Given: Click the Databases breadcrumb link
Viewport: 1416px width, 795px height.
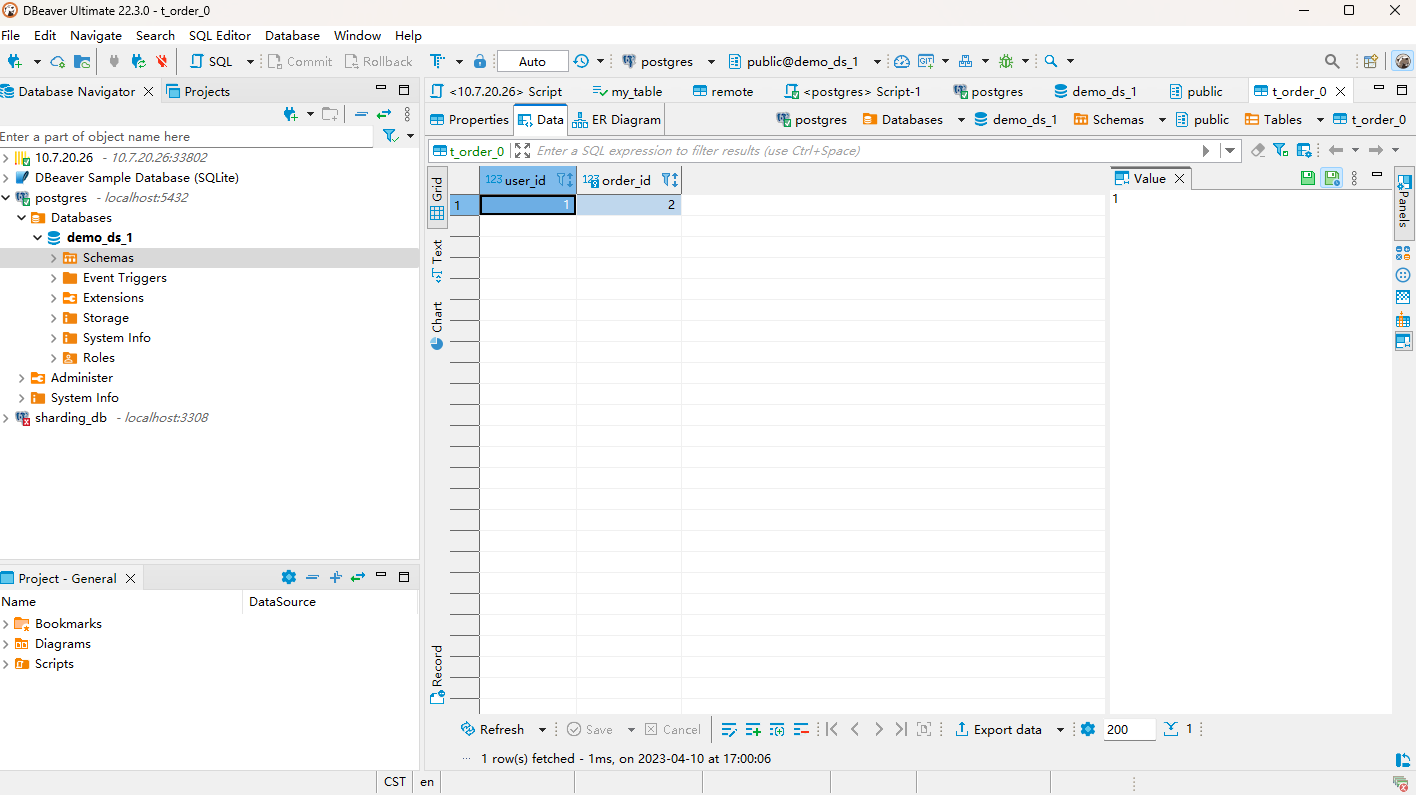Looking at the screenshot, I should click(x=902, y=120).
